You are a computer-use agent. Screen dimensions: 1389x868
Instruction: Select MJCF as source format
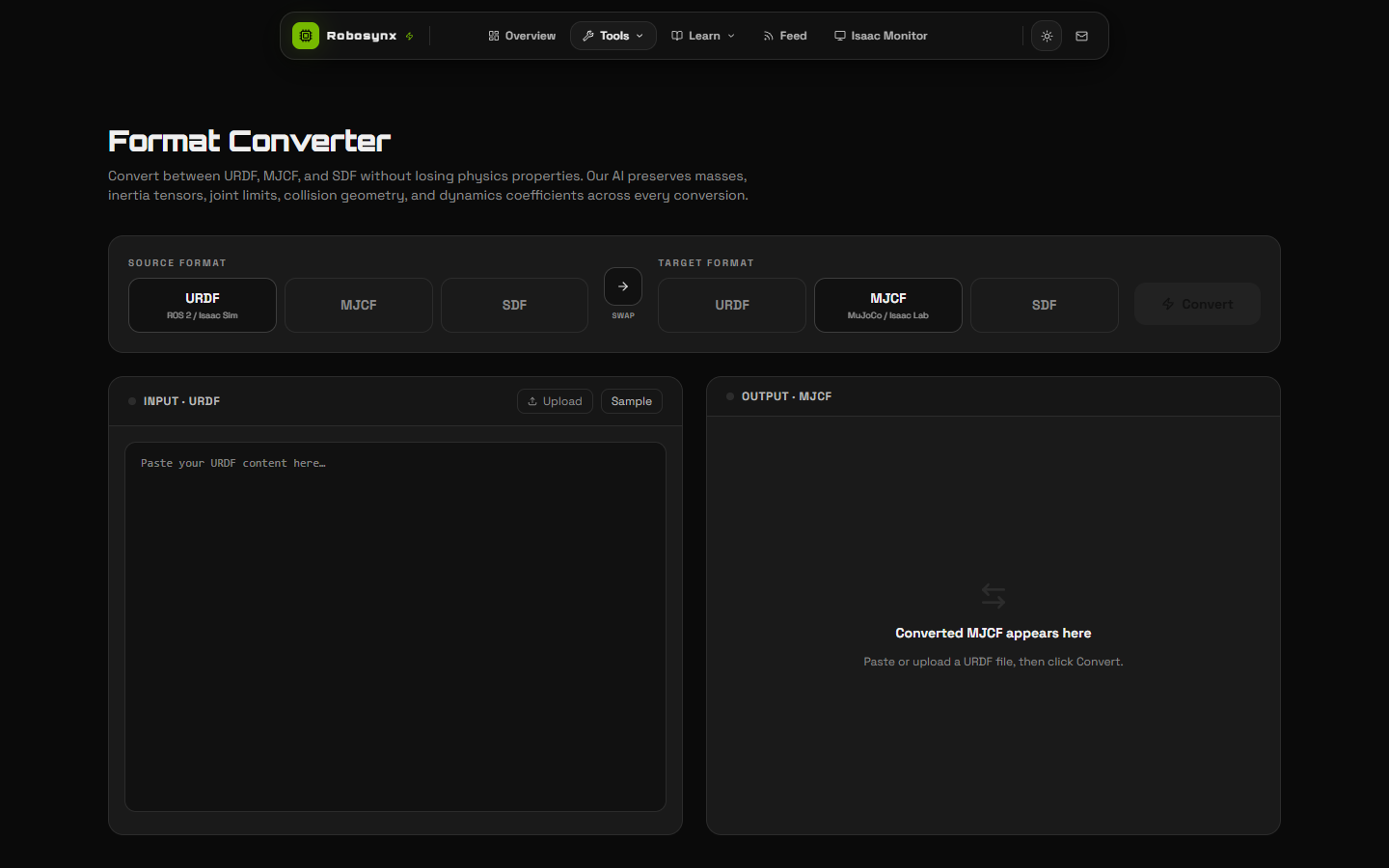(359, 305)
